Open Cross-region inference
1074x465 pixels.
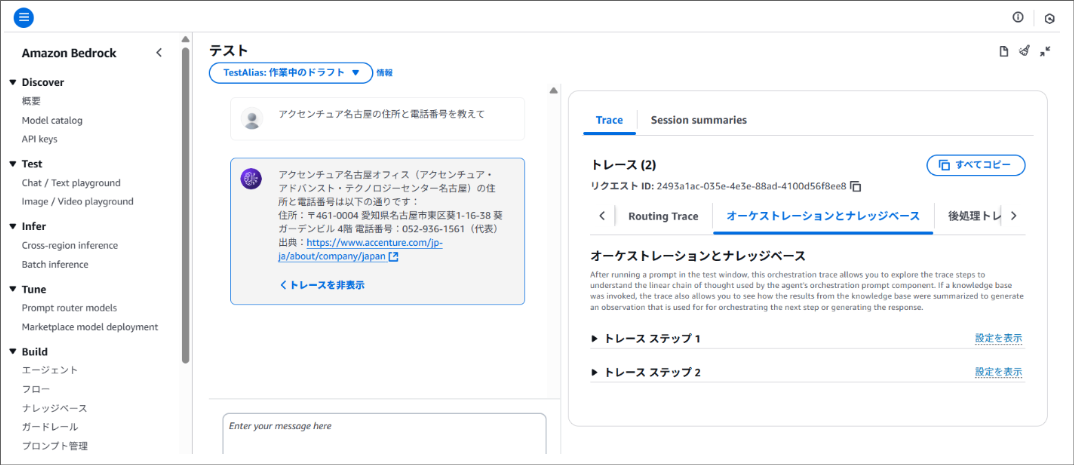pyautogui.click(x=70, y=245)
